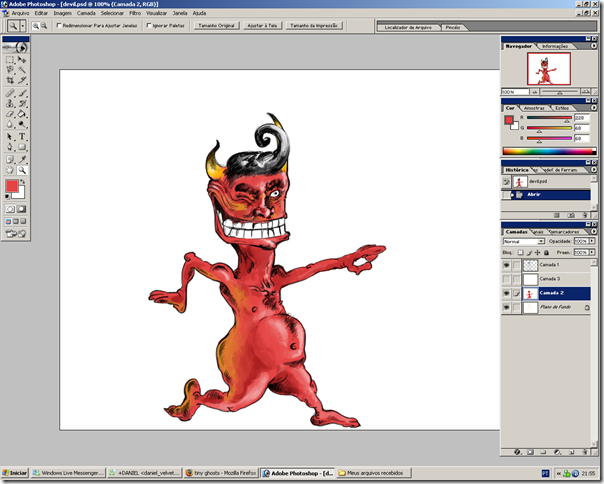Open Histórico panel flyout menu
The image size is (604, 484).
[x=594, y=170]
